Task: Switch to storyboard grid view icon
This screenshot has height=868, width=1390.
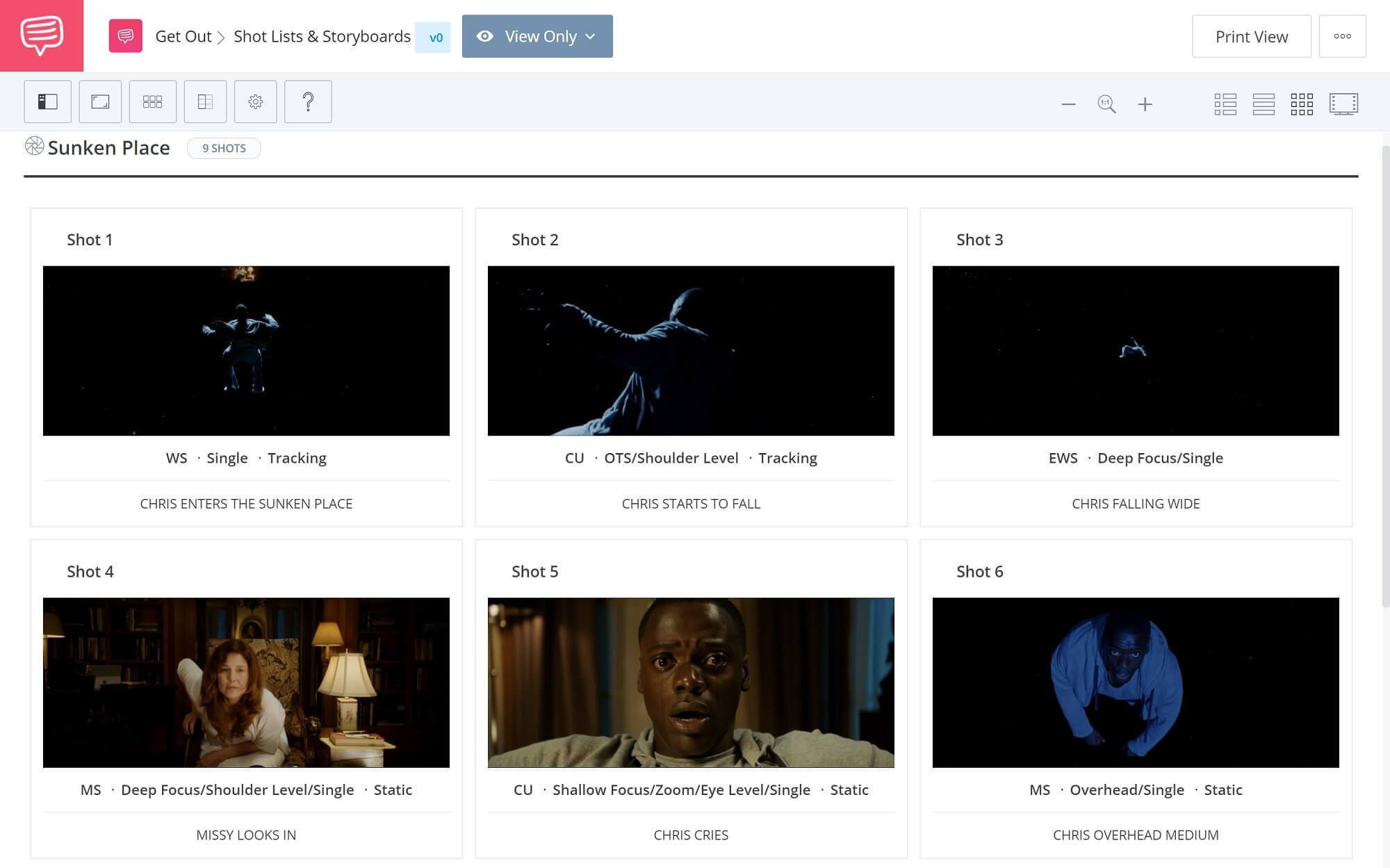Action: point(1302,104)
